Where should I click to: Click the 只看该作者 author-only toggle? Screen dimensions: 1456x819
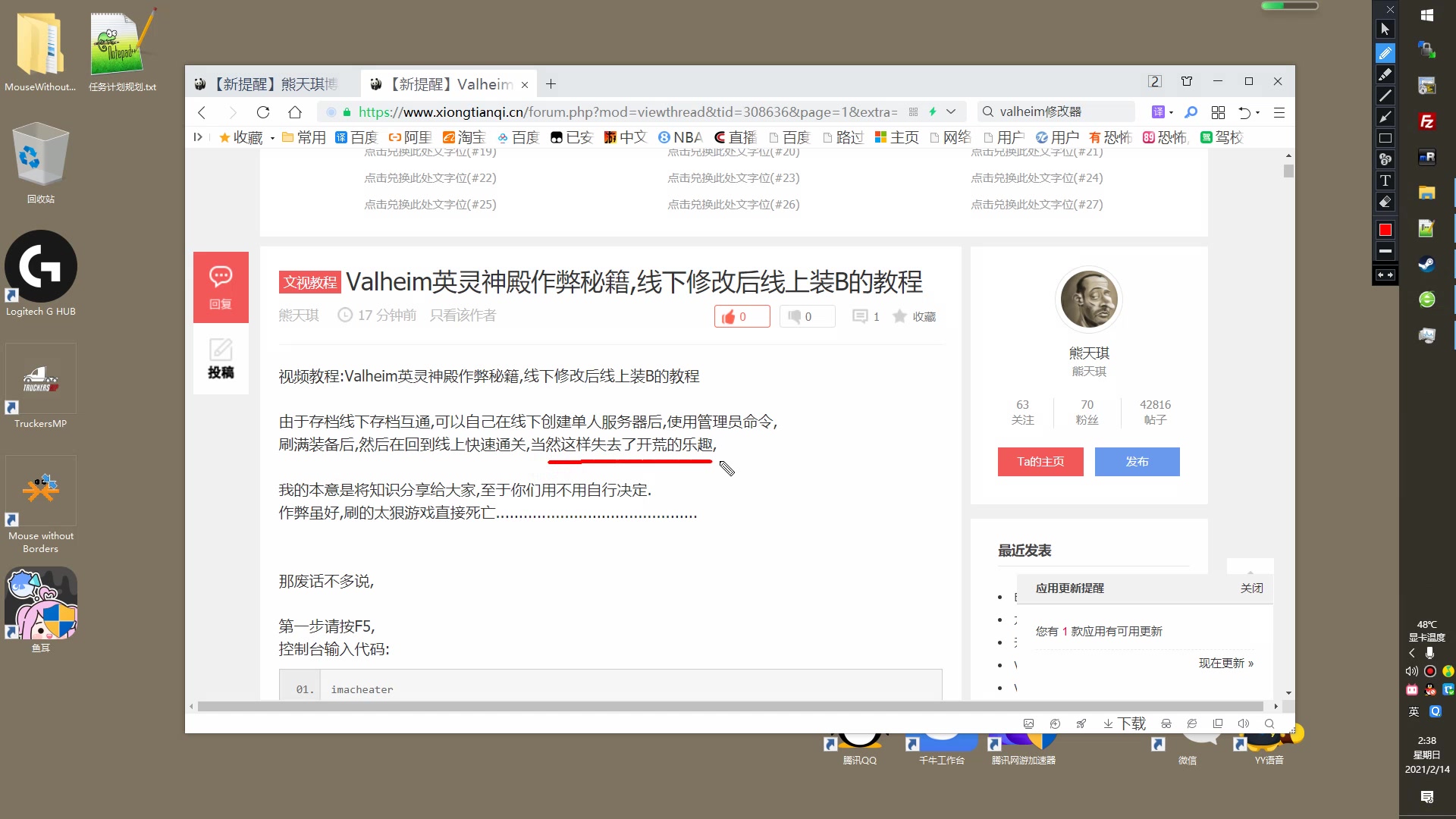463,315
